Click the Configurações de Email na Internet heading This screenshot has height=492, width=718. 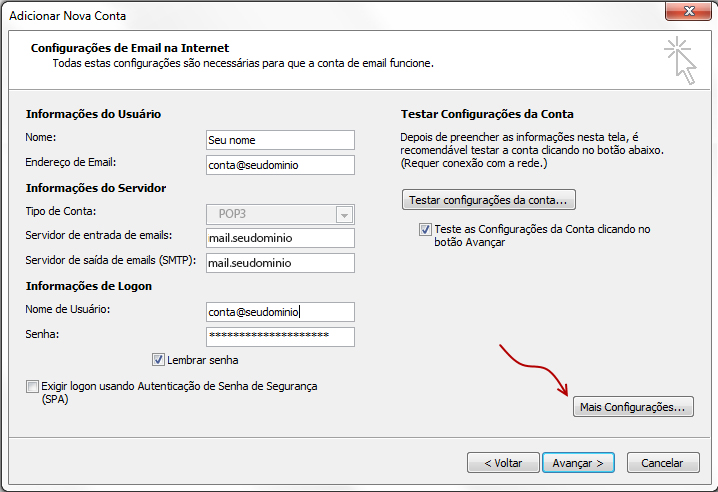coord(130,48)
